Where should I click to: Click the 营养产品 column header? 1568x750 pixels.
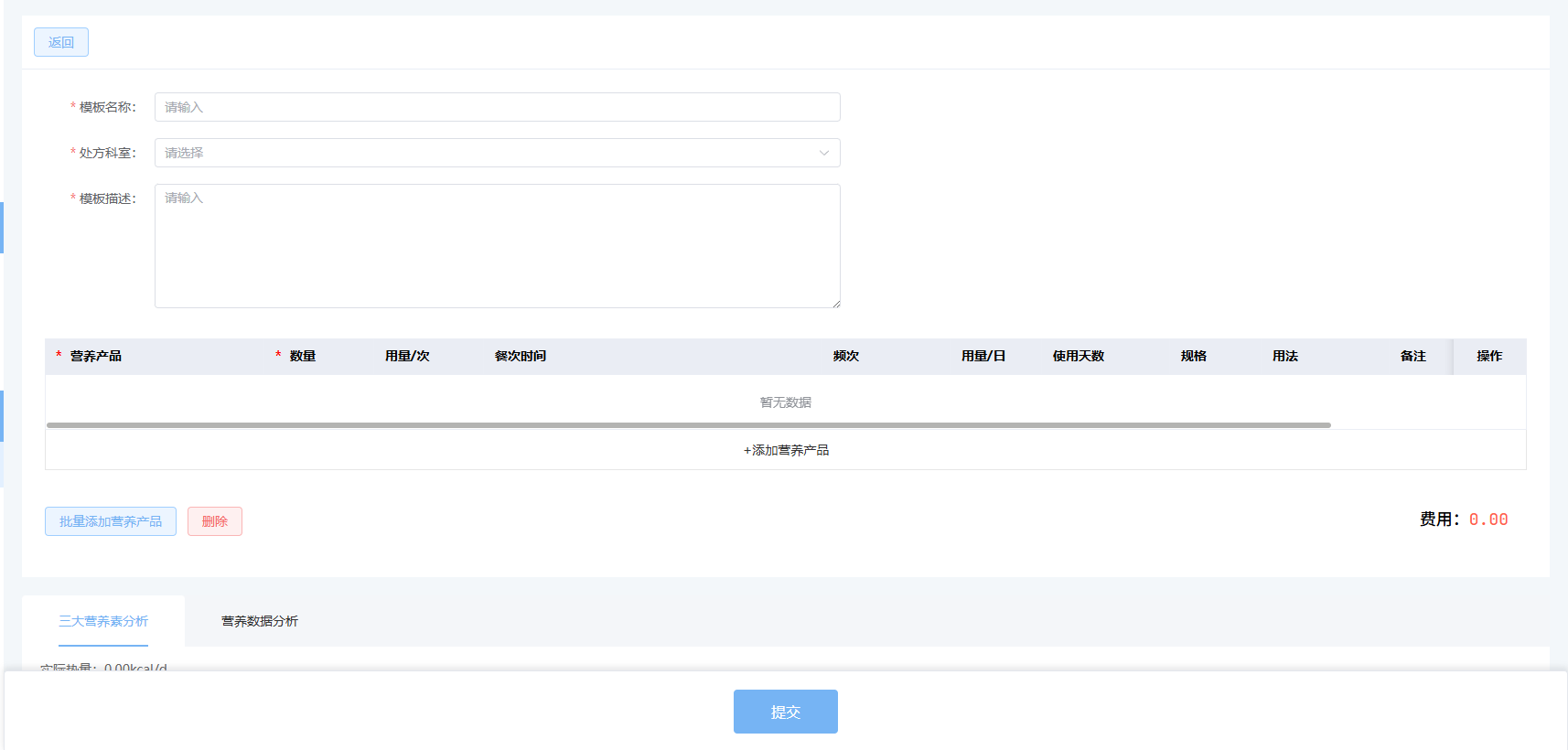pos(96,356)
